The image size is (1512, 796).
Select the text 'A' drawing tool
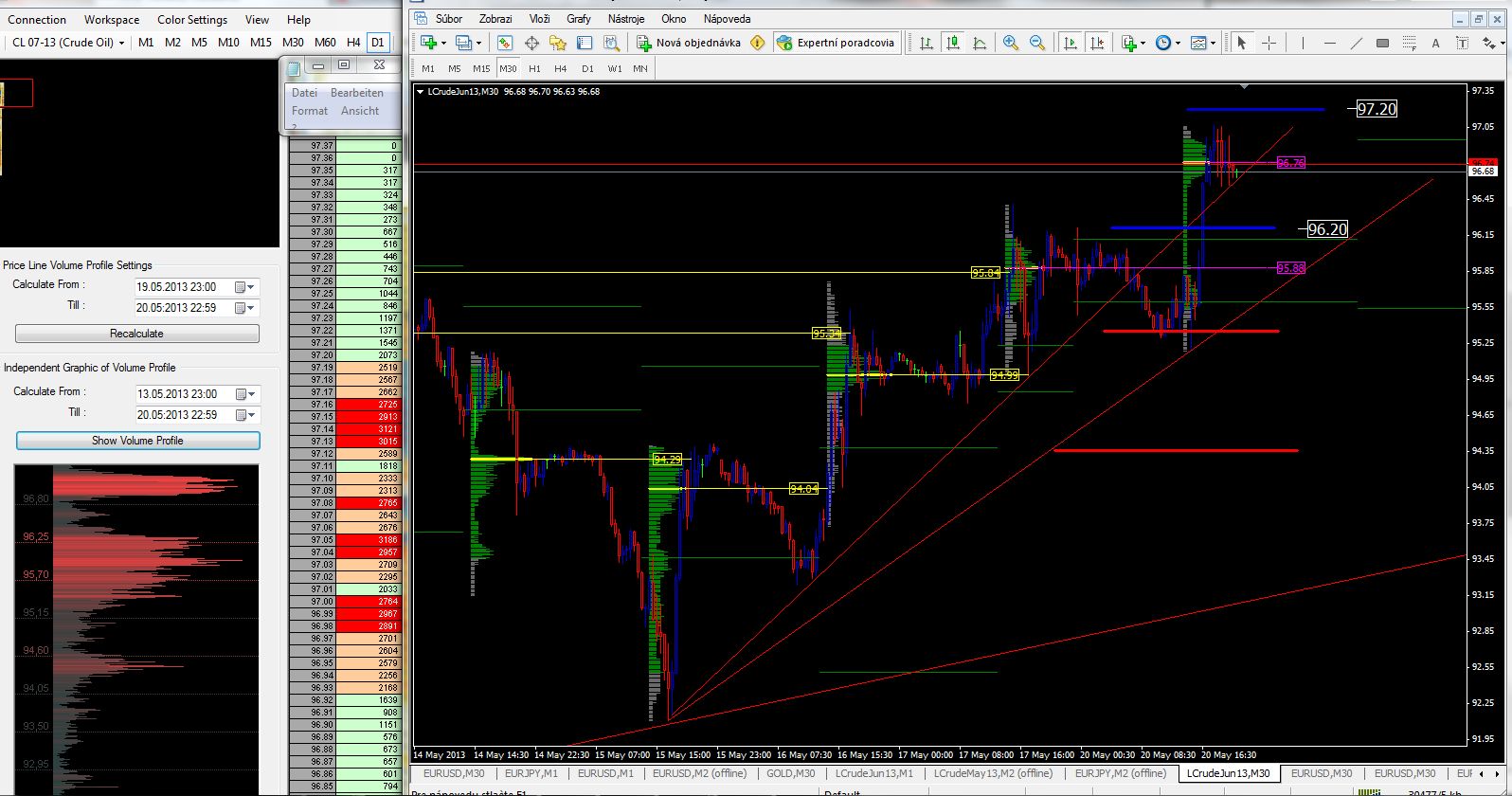tap(1435, 43)
